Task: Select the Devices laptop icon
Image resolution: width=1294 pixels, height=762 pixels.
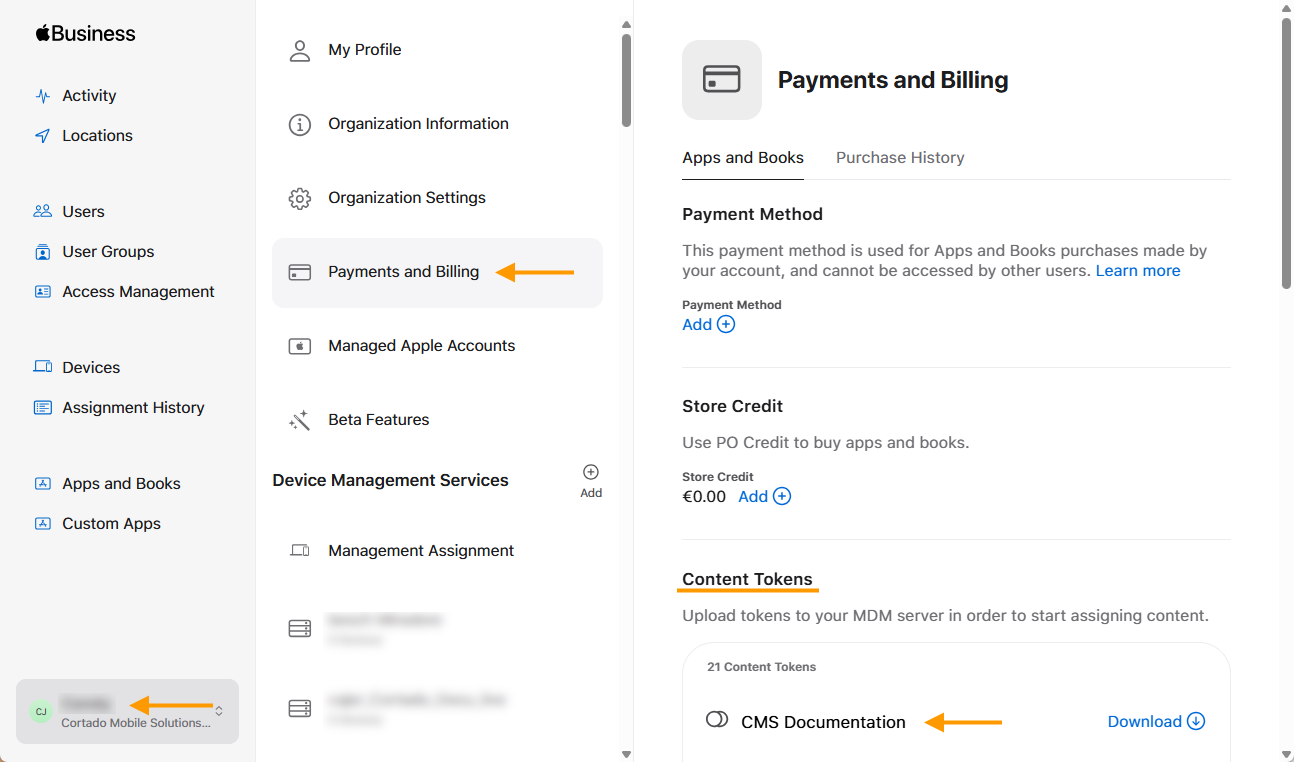Action: click(42, 367)
